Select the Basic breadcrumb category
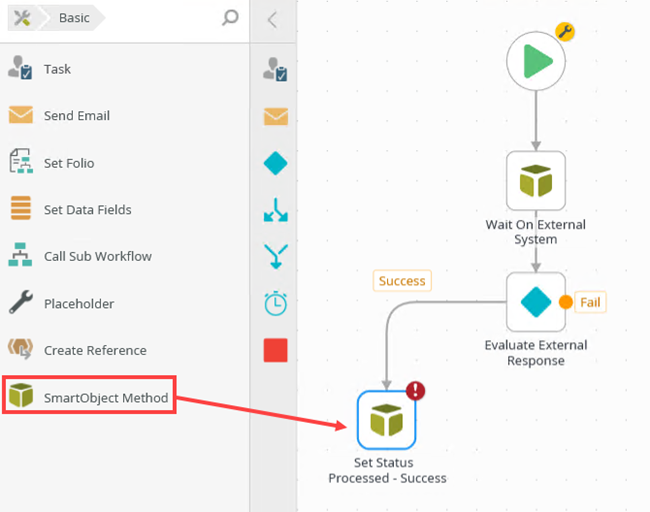The image size is (650, 512). pos(74,18)
